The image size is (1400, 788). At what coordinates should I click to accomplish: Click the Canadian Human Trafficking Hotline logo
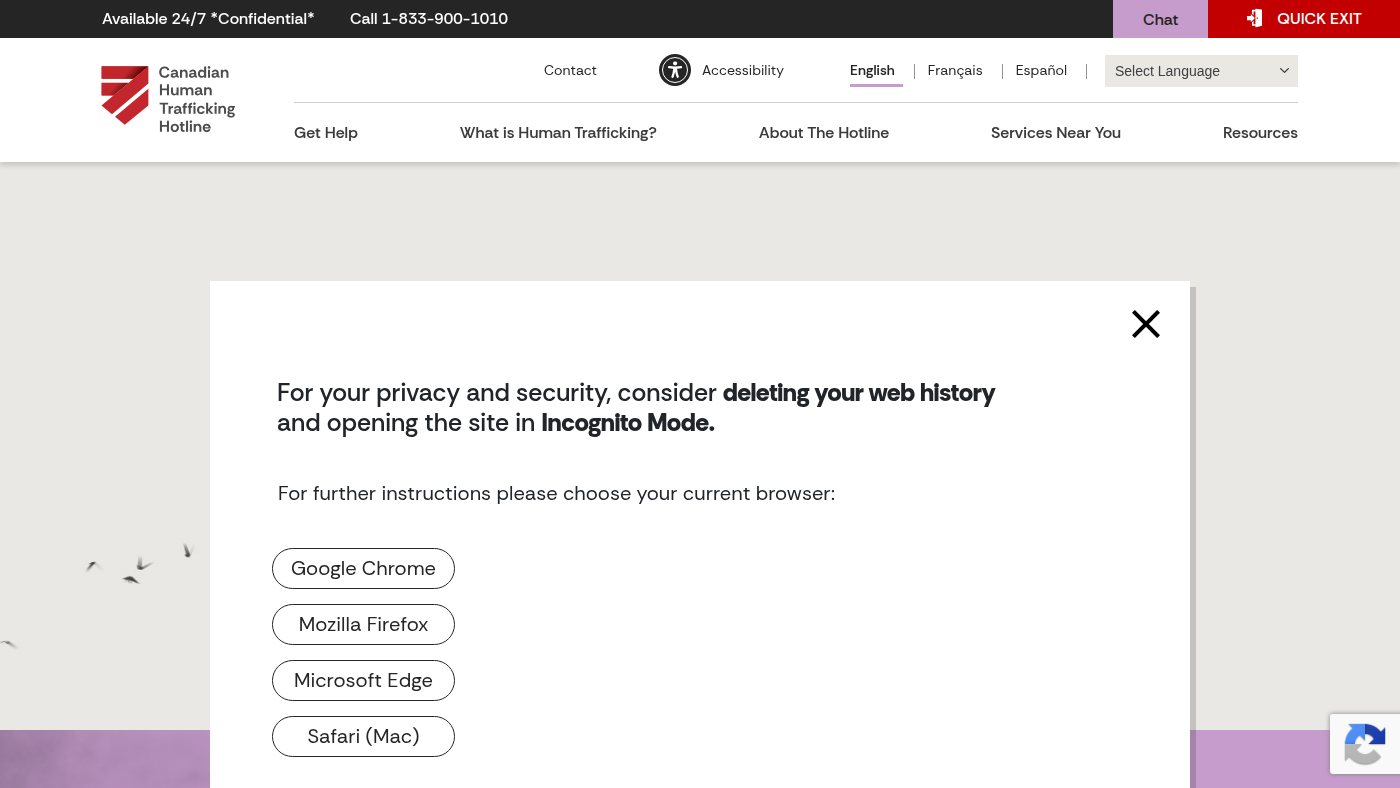coord(168,99)
